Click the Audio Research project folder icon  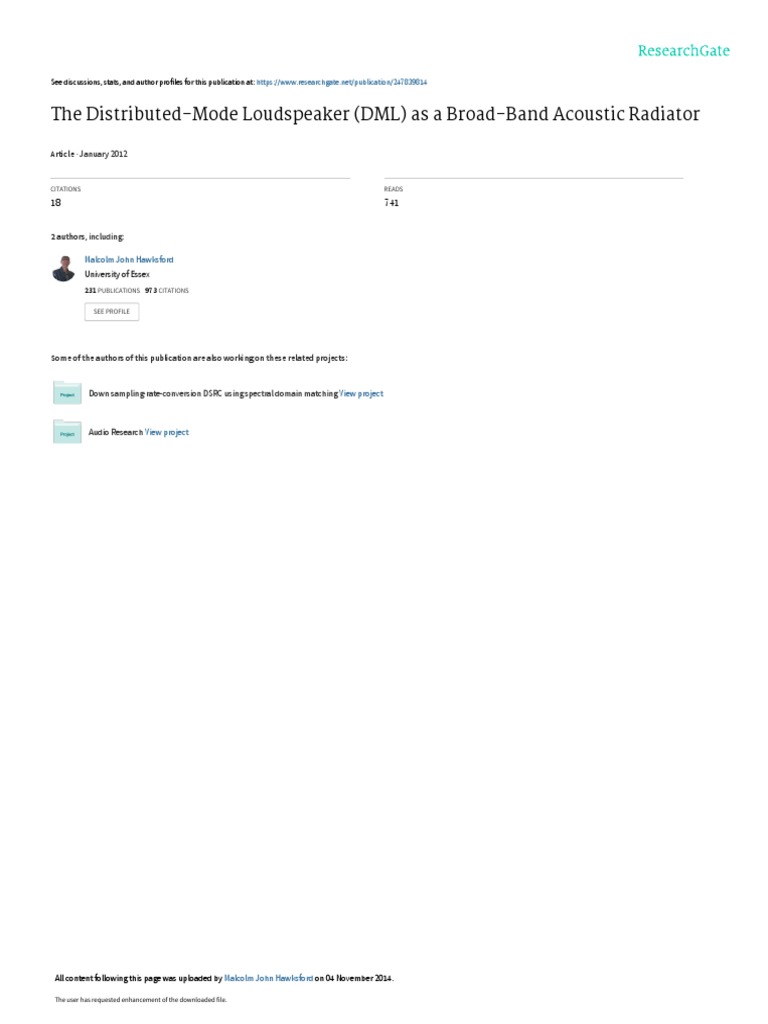click(67, 432)
